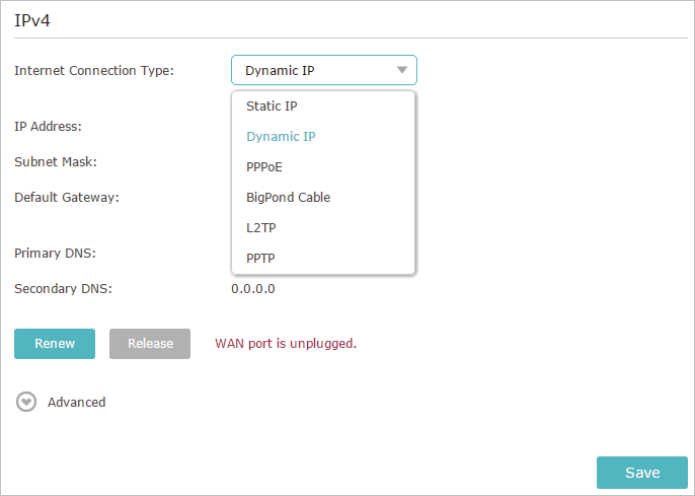Screen dimensions: 695x496
Task: Save the IPv4 settings
Action: pos(642,473)
